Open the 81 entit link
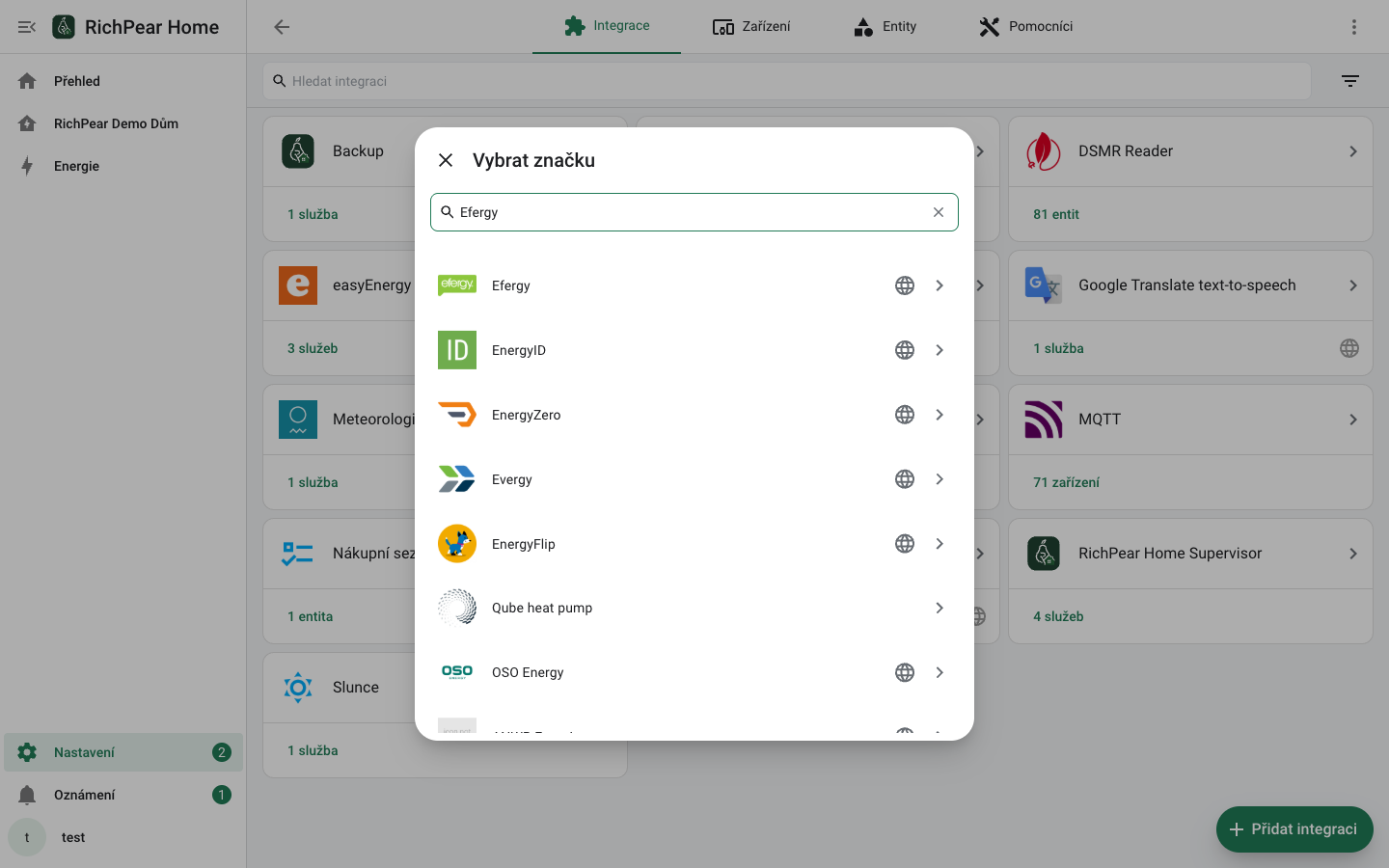The width and height of the screenshot is (1389, 868). click(1056, 214)
